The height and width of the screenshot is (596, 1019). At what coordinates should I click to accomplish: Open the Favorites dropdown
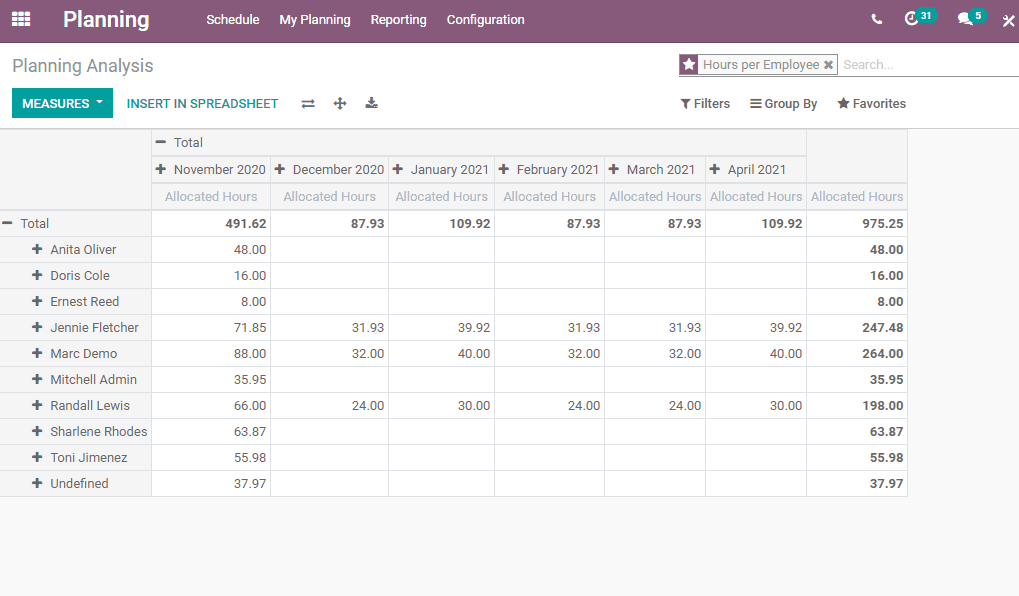(871, 103)
